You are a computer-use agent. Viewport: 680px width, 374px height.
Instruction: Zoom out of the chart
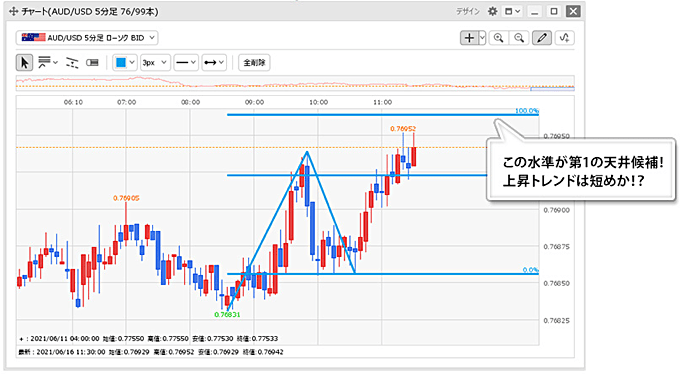(x=519, y=38)
